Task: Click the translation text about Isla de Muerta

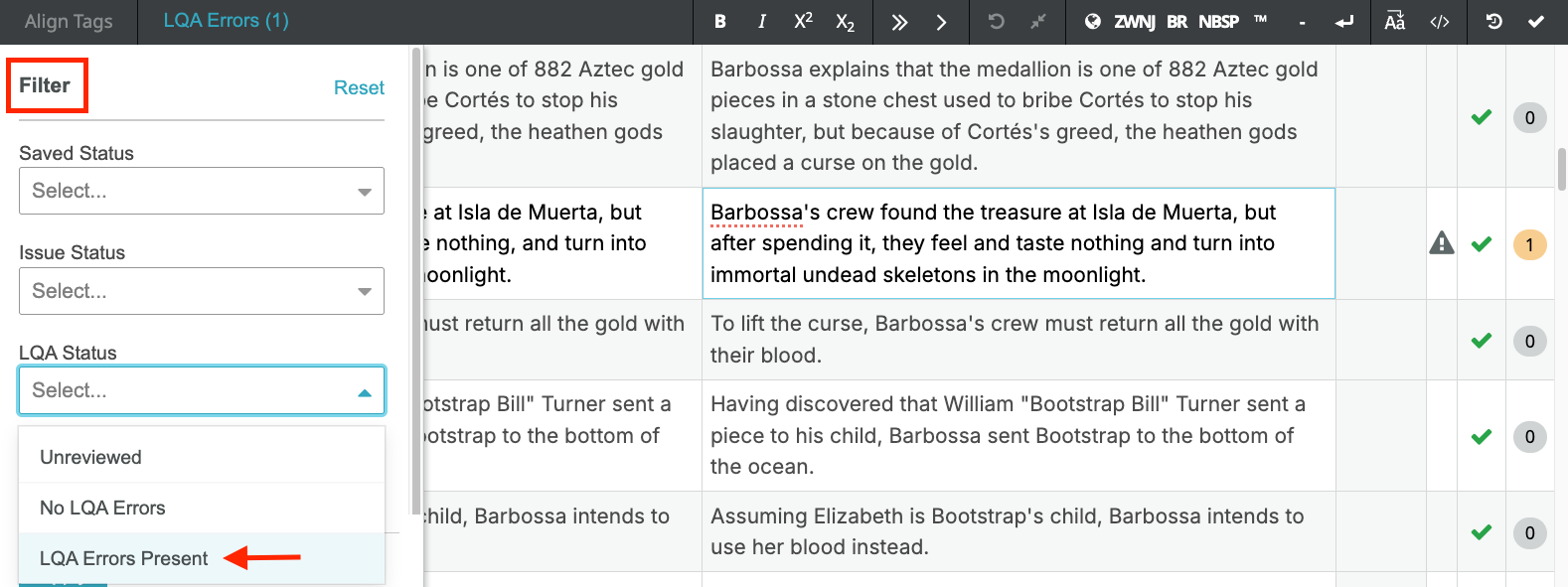Action: 1019,243
